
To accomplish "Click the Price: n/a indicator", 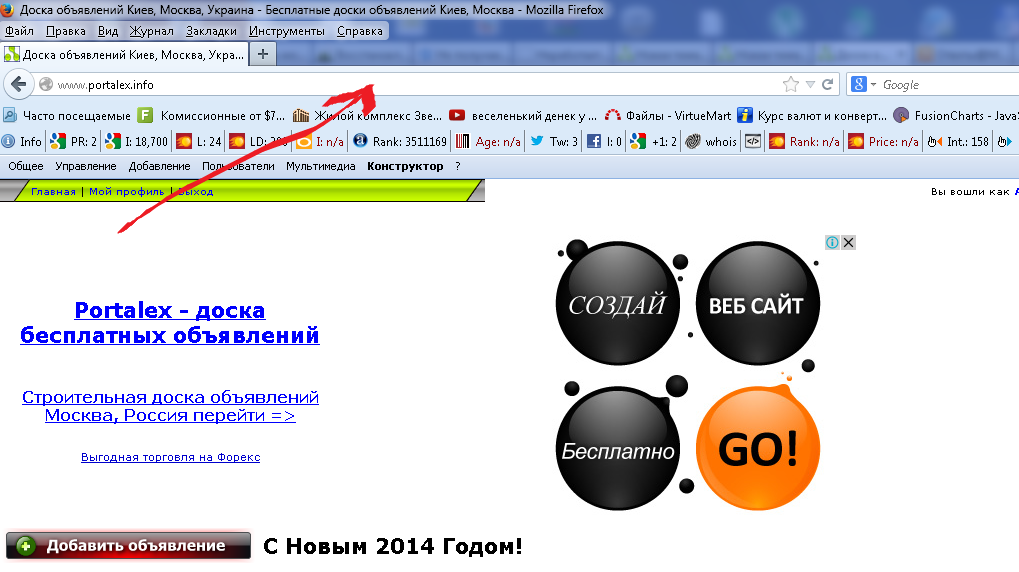I will (x=883, y=141).
